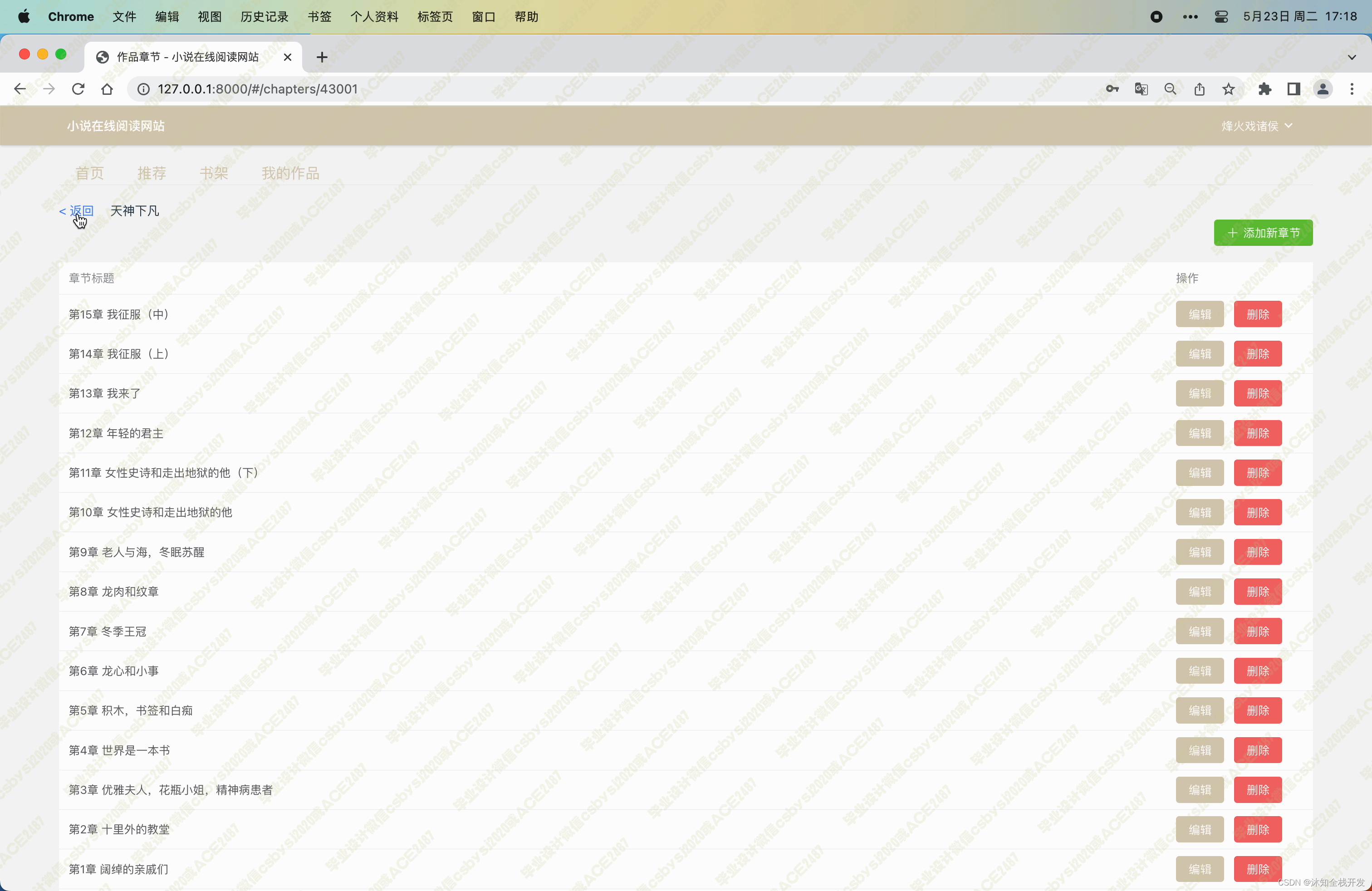The width and height of the screenshot is (1372, 891).
Task: Reload the page with the refresh icon
Action: tap(78, 89)
